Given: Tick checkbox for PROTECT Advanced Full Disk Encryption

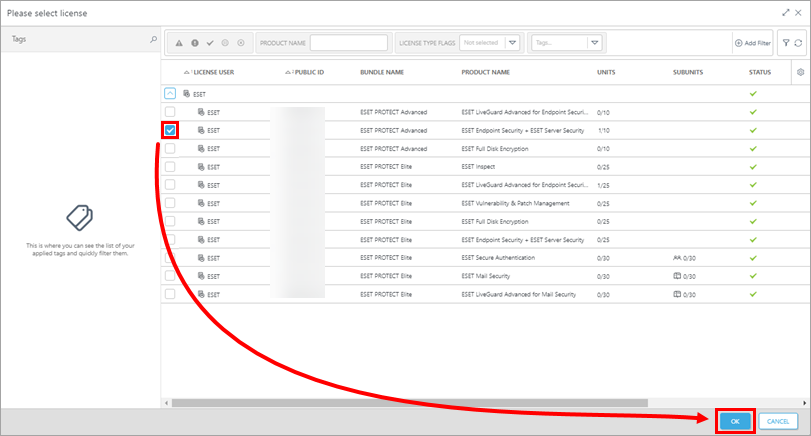Looking at the screenshot, I should pos(170,148).
